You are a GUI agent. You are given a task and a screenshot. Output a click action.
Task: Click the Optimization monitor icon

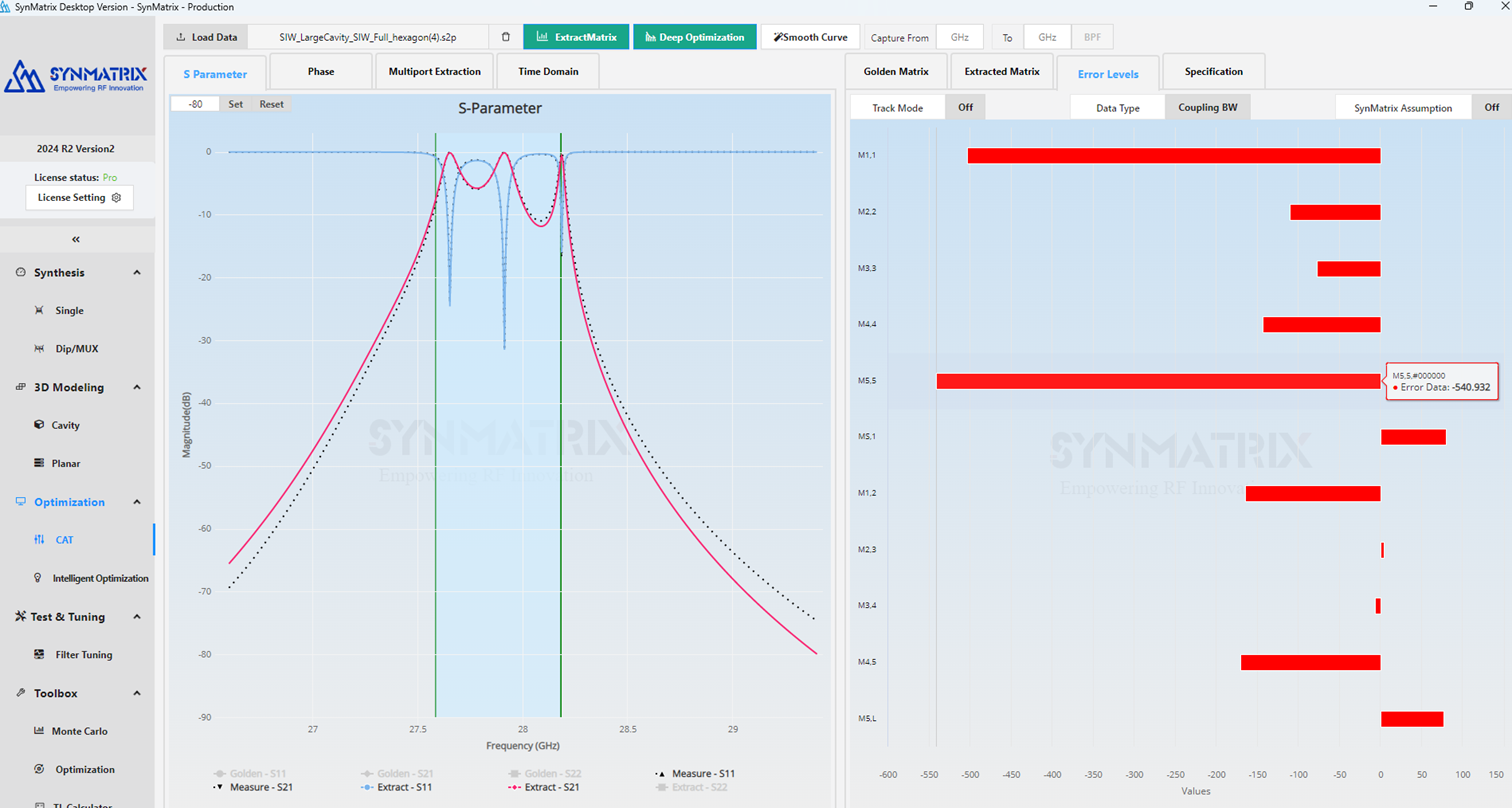21,502
